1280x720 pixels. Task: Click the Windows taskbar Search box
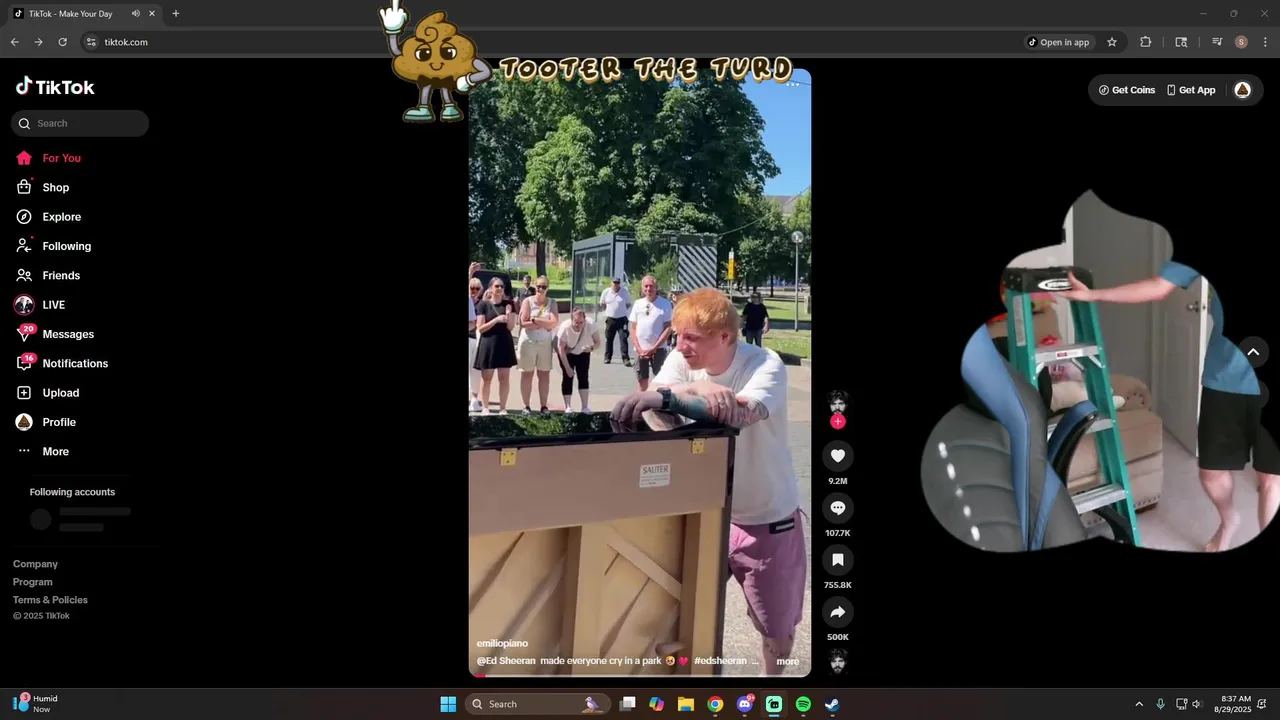tap(536, 704)
